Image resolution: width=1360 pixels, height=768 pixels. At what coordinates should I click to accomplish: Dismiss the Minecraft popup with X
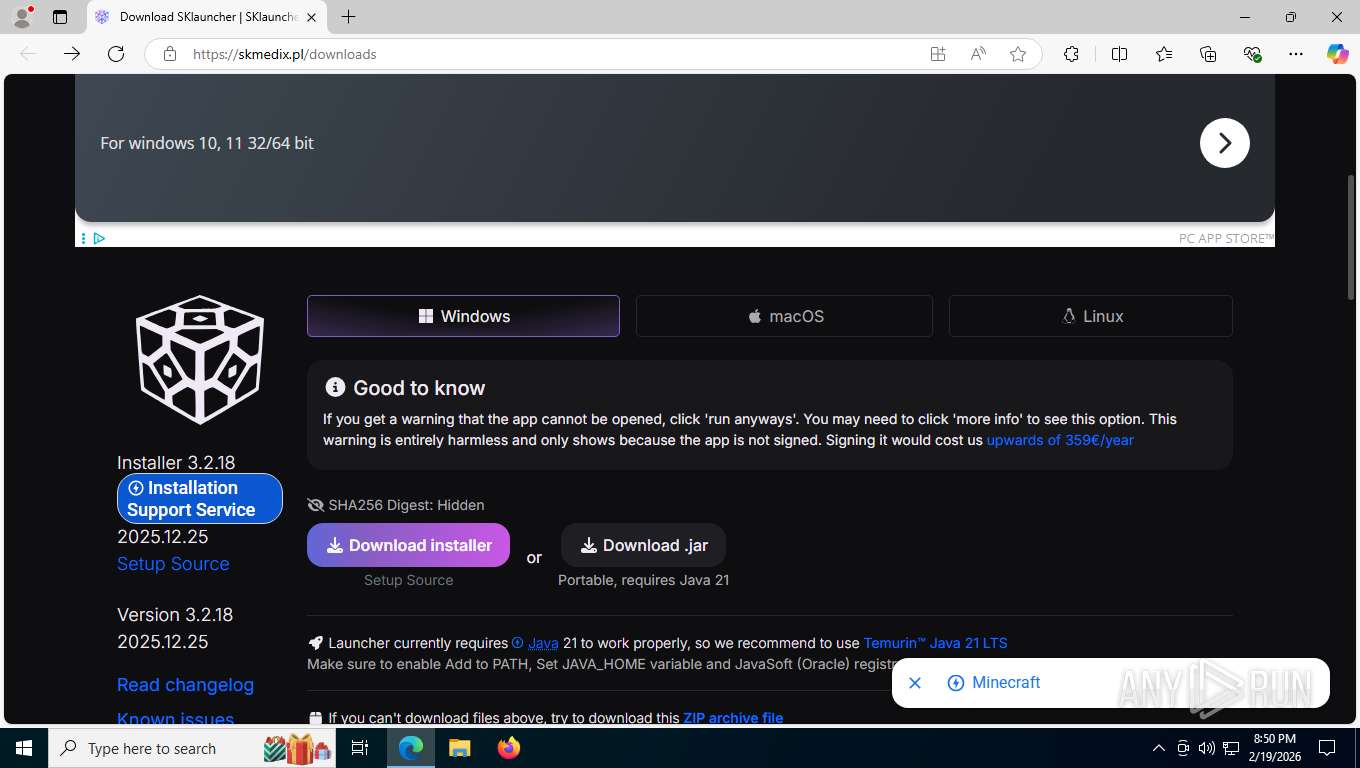coord(914,683)
